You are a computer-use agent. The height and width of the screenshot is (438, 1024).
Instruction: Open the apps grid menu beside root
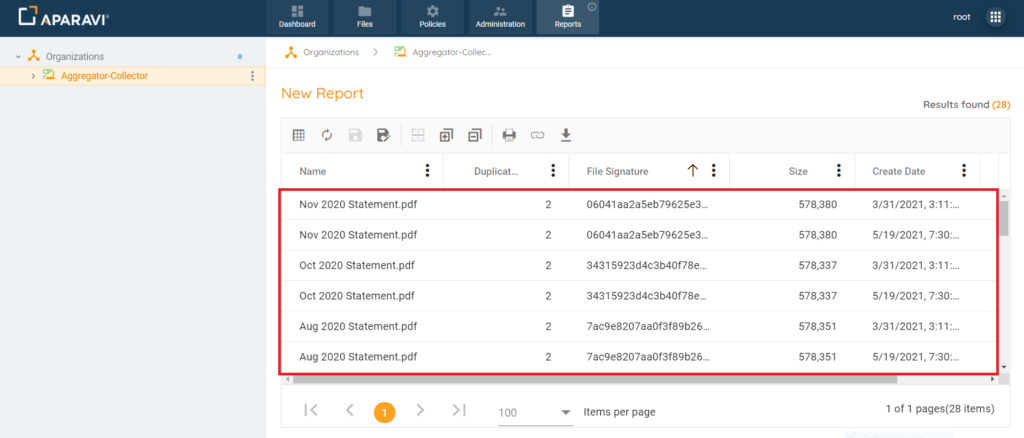click(995, 17)
